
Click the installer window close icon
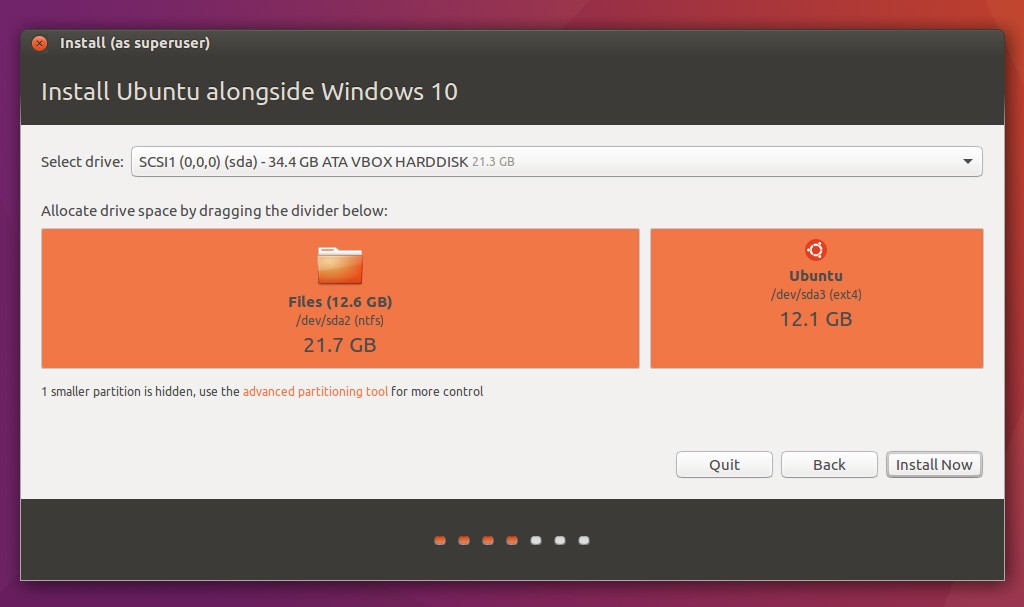[x=38, y=43]
